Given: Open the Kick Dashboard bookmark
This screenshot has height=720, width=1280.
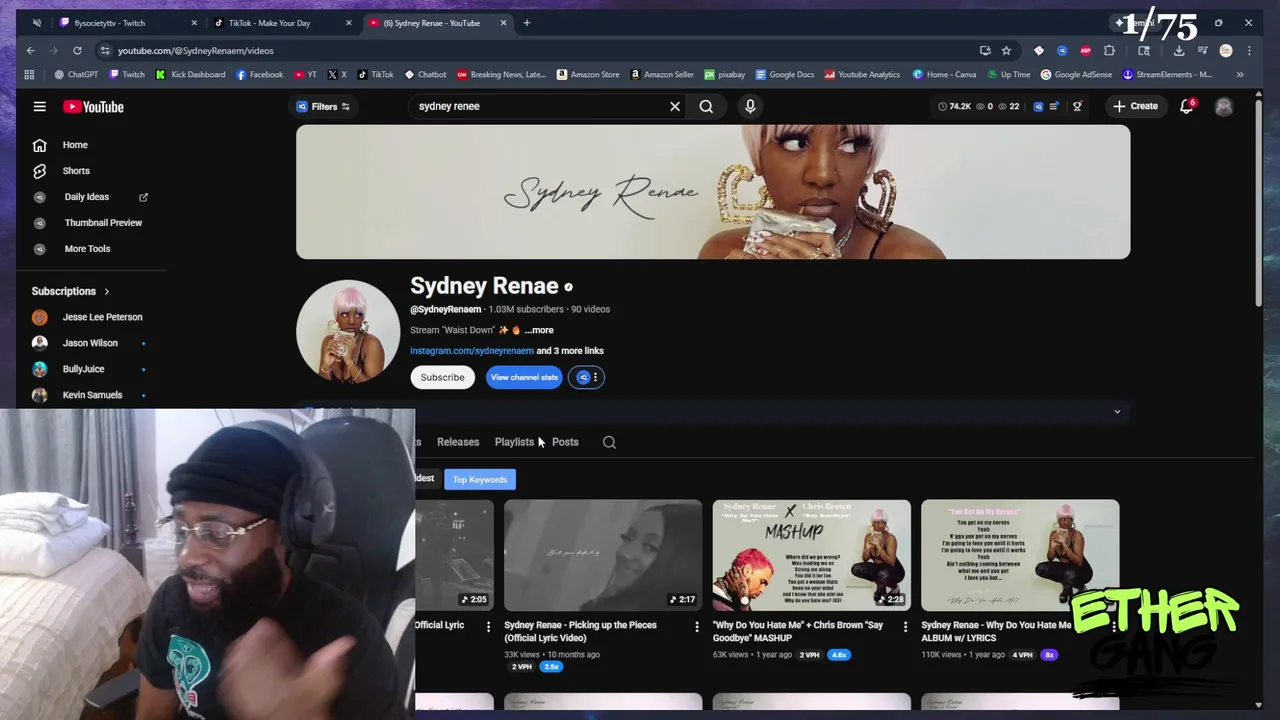Looking at the screenshot, I should click(190, 74).
